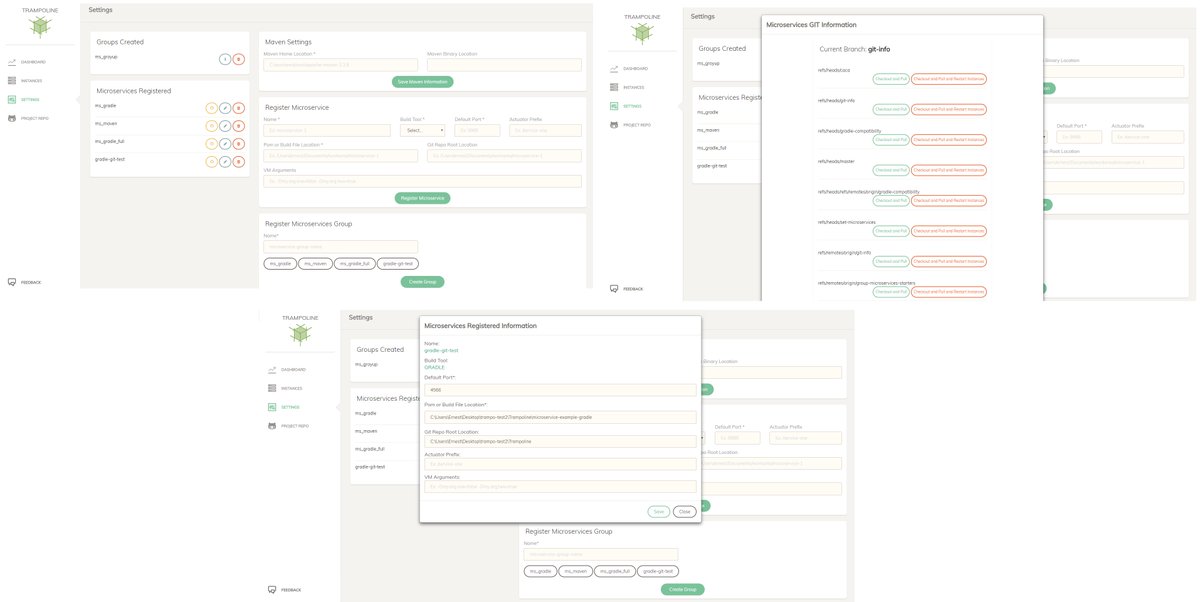The height and width of the screenshot is (602, 1200).
Task: Click Checkout and Pull for refs/heads/gradle-compatibility
Action: point(891,140)
